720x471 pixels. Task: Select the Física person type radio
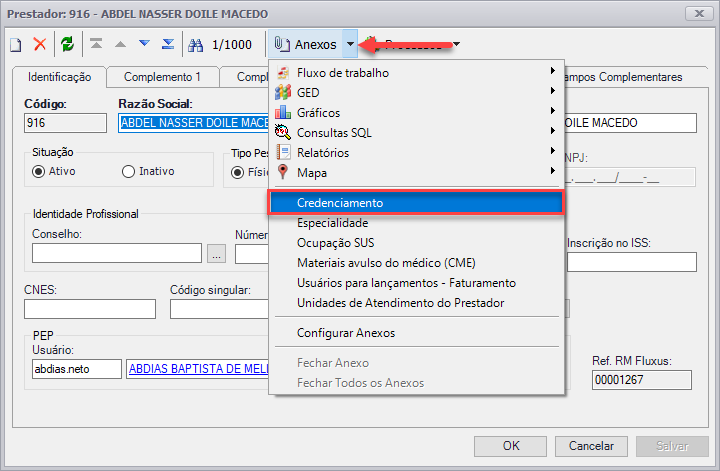[x=237, y=173]
